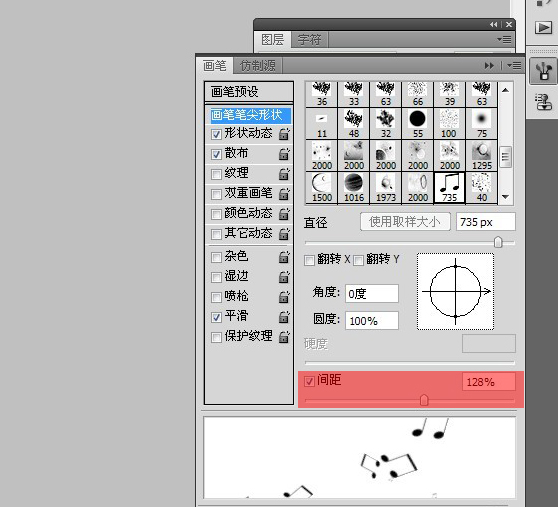Check the 翻转 X checkbox

point(309,260)
